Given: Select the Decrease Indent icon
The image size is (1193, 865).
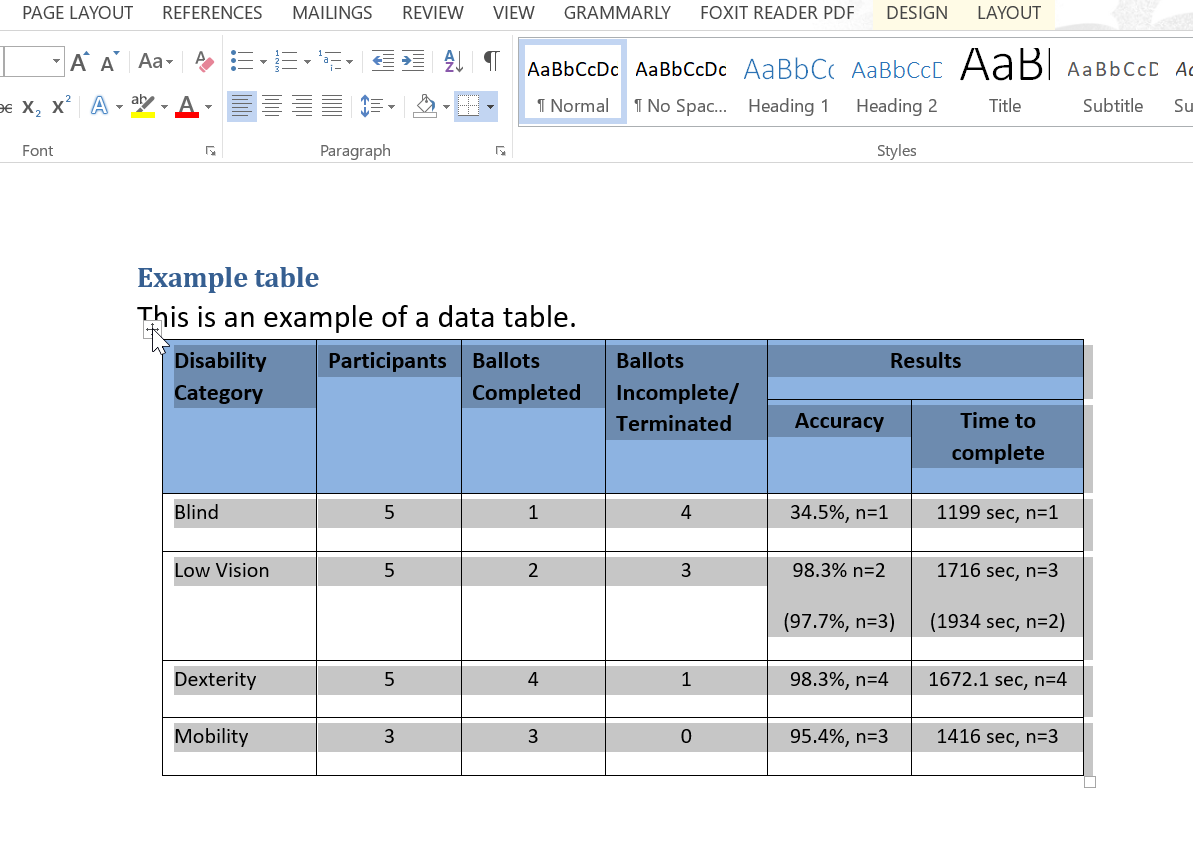Looking at the screenshot, I should tap(382, 60).
